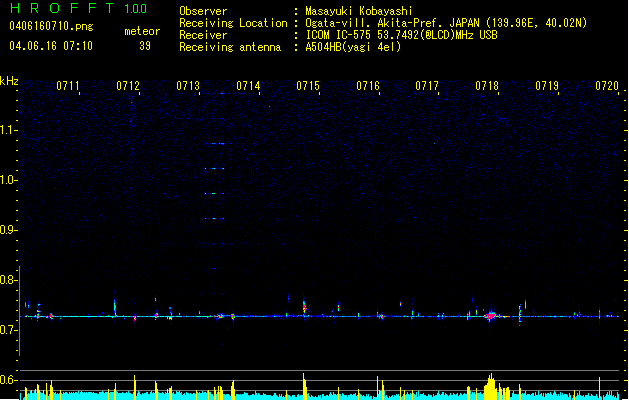This screenshot has height=400, width=629.
Task: Click the 0.9 kHz axis label
Action: coord(9,230)
